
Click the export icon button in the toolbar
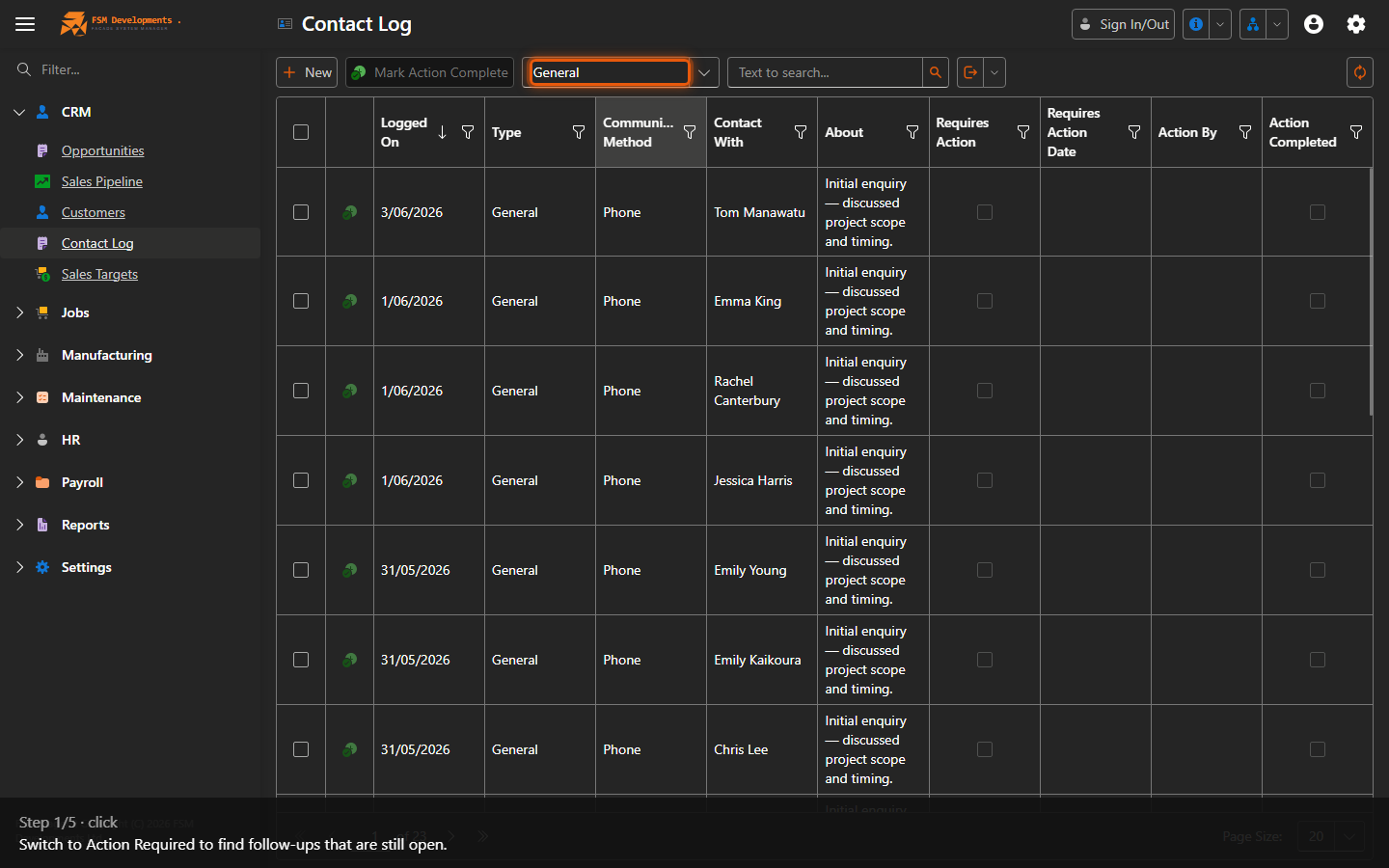point(970,72)
